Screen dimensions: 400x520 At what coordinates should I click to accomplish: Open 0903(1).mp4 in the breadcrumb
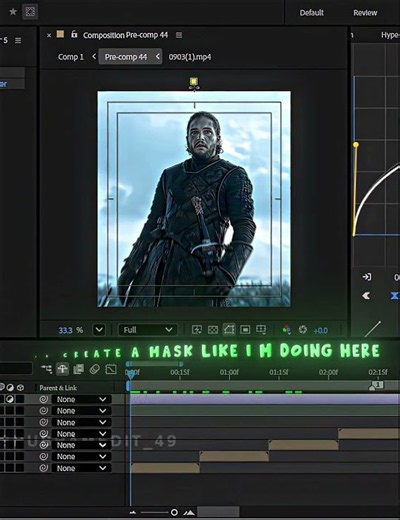[x=190, y=57]
